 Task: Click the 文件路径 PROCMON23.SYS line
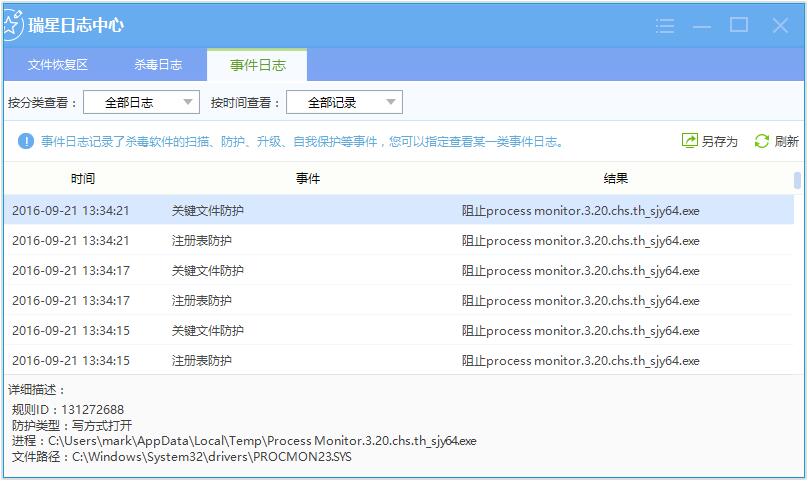coord(181,457)
